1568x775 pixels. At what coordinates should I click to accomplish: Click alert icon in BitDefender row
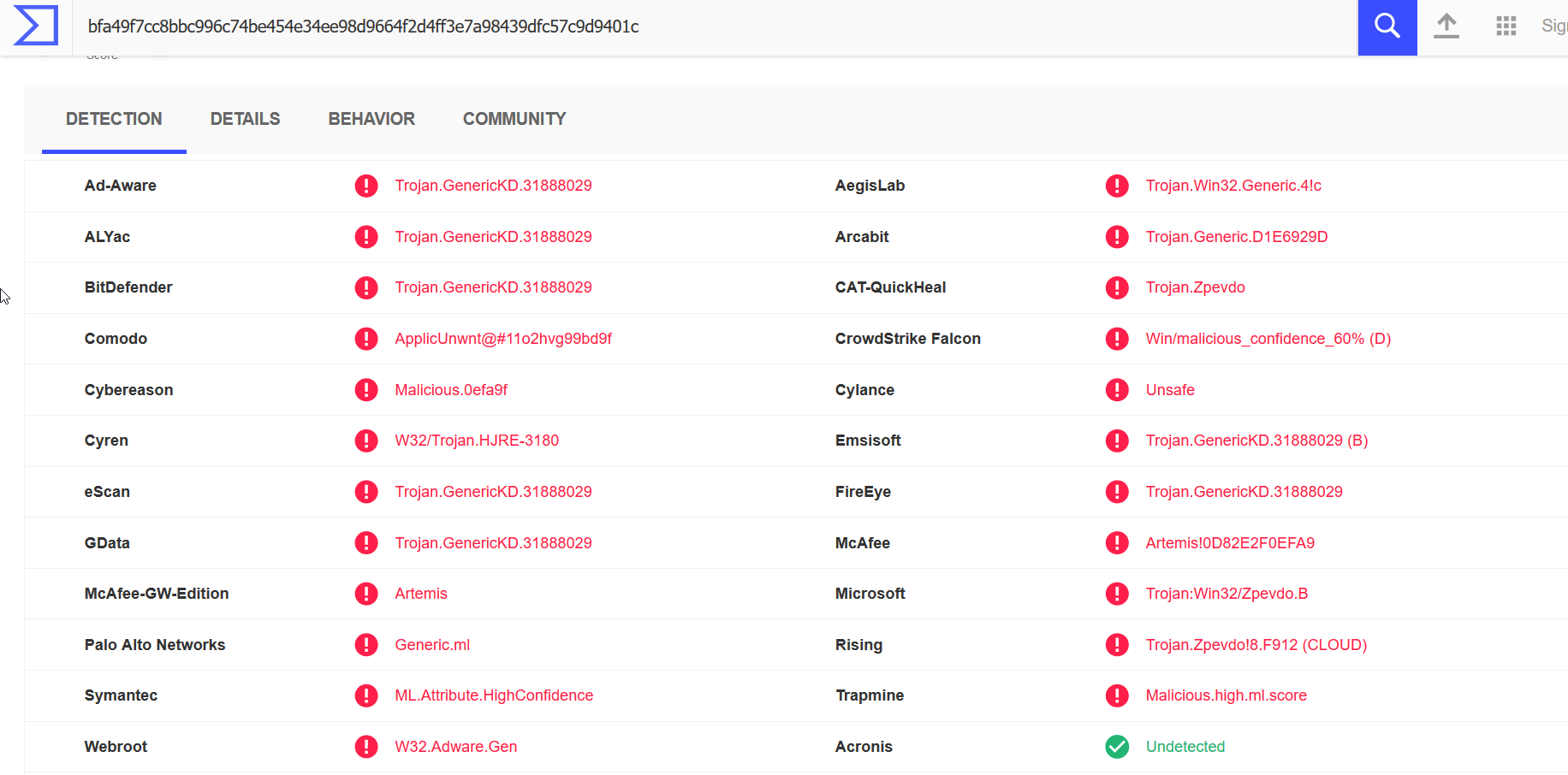point(366,287)
